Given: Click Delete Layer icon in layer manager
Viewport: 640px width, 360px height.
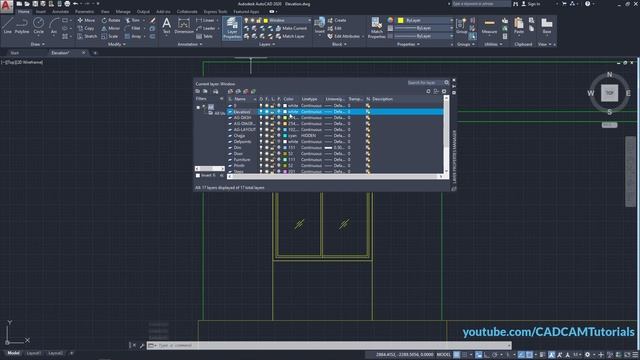Looking at the screenshot, I should [x=246, y=91].
